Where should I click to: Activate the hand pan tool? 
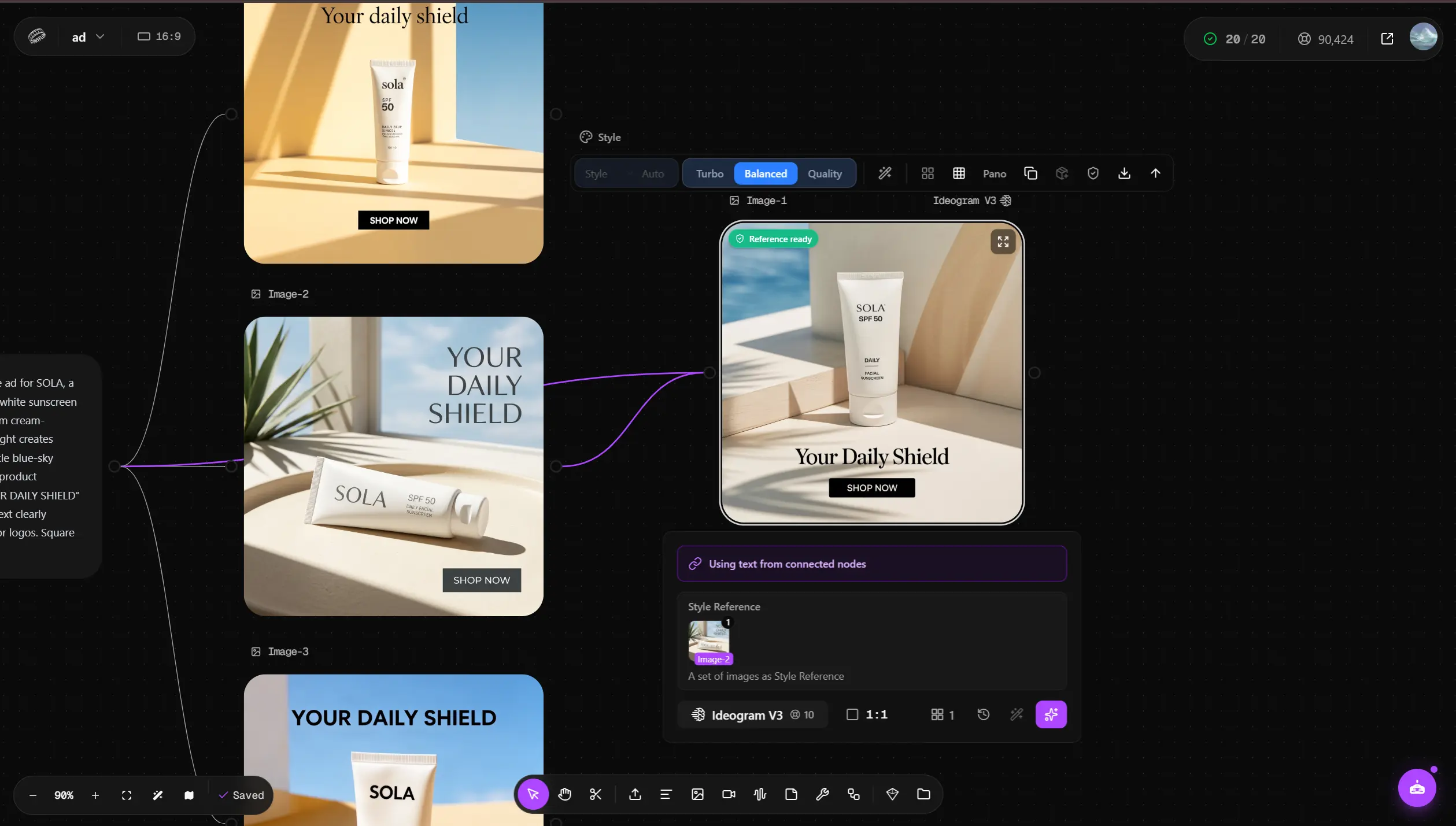564,794
